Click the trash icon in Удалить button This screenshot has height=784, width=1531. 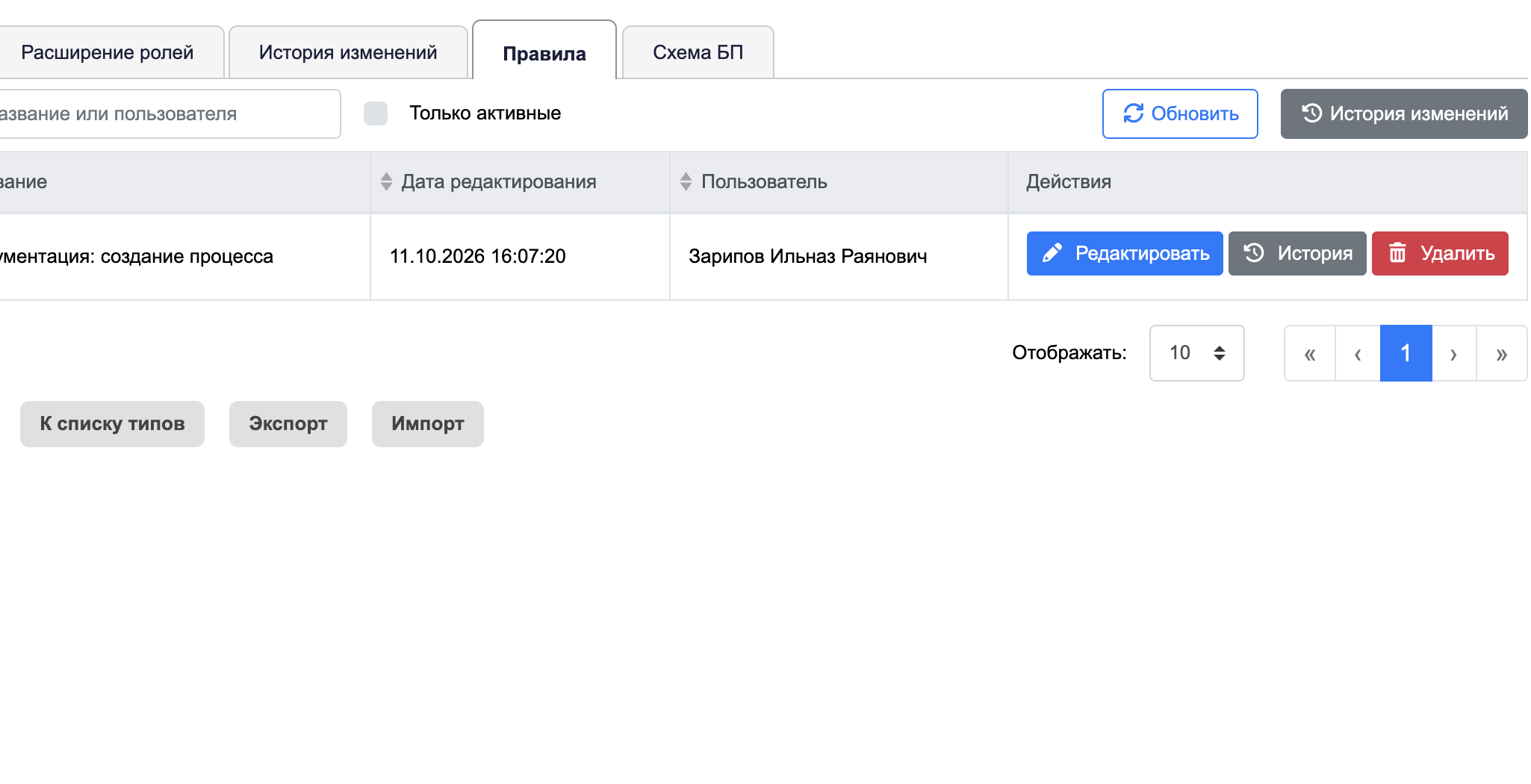point(1397,253)
